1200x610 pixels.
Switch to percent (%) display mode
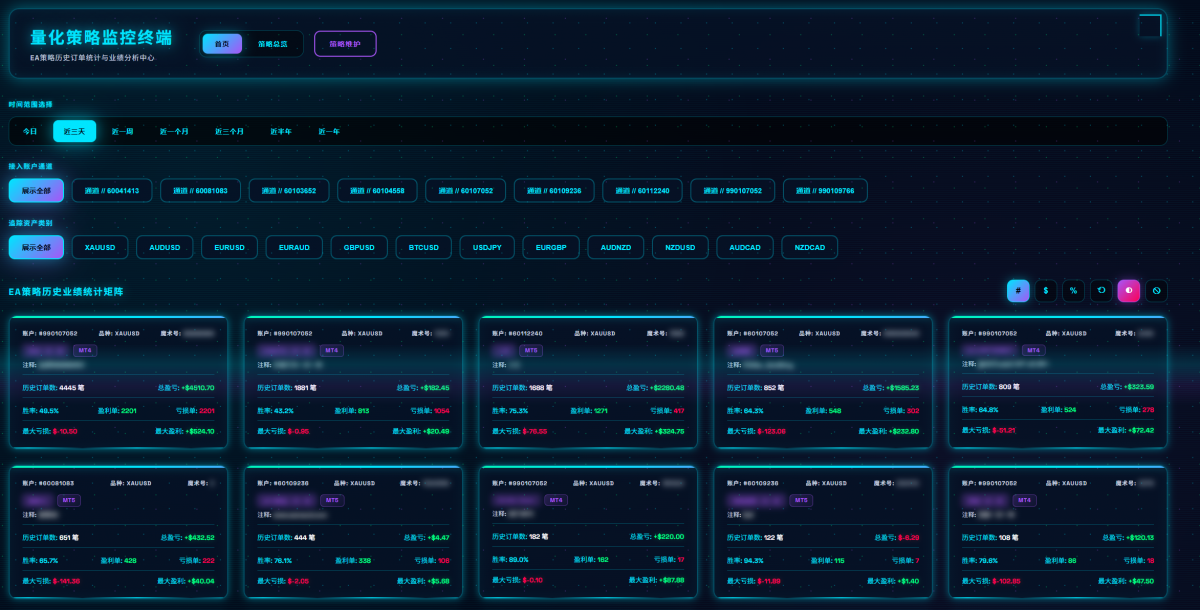pyautogui.click(x=1073, y=290)
